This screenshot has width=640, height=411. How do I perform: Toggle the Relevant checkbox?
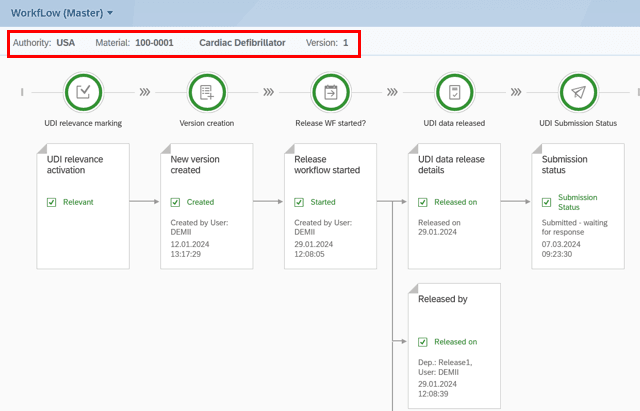click(x=51, y=202)
